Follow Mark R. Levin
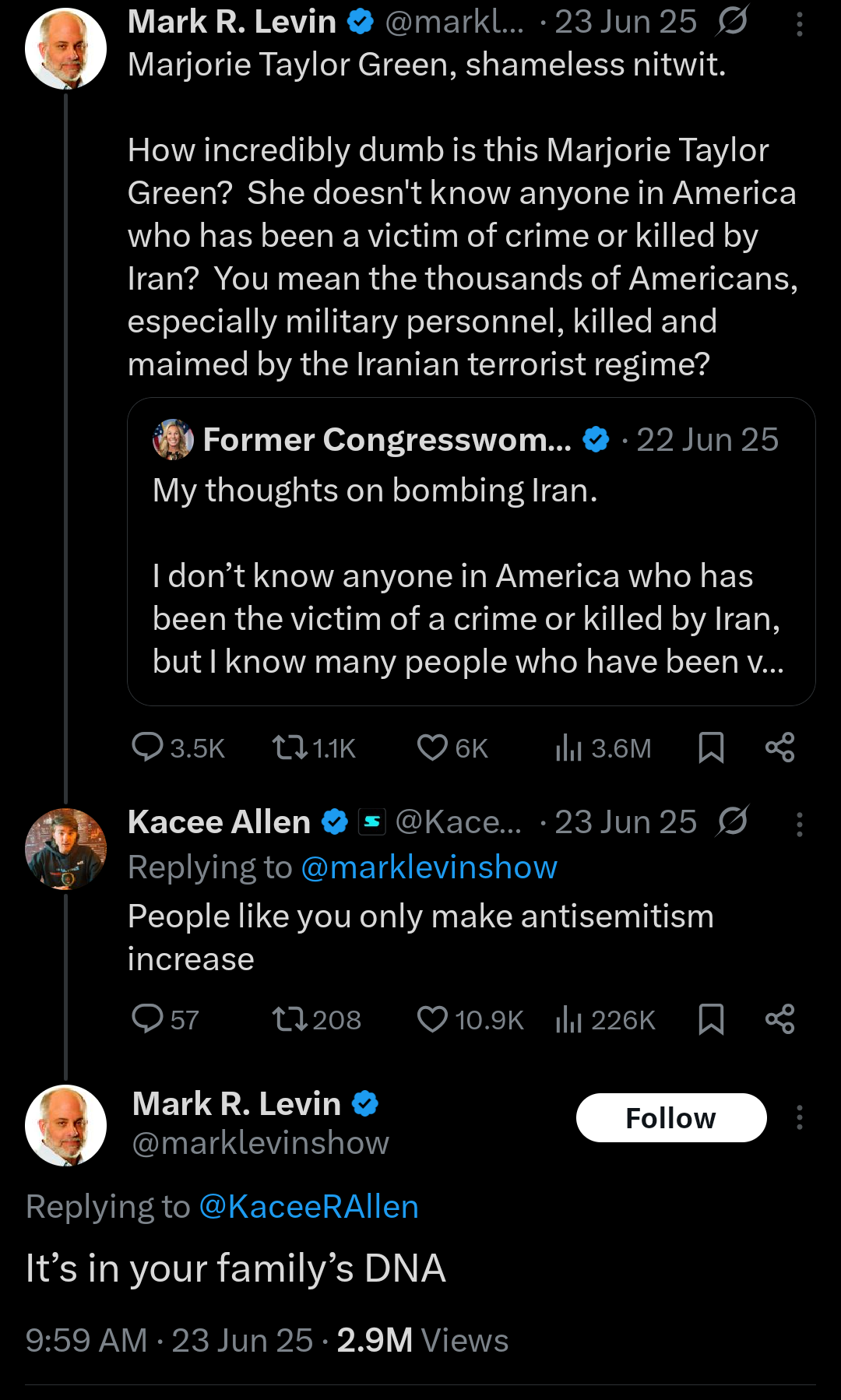841x1400 pixels. click(x=670, y=1117)
